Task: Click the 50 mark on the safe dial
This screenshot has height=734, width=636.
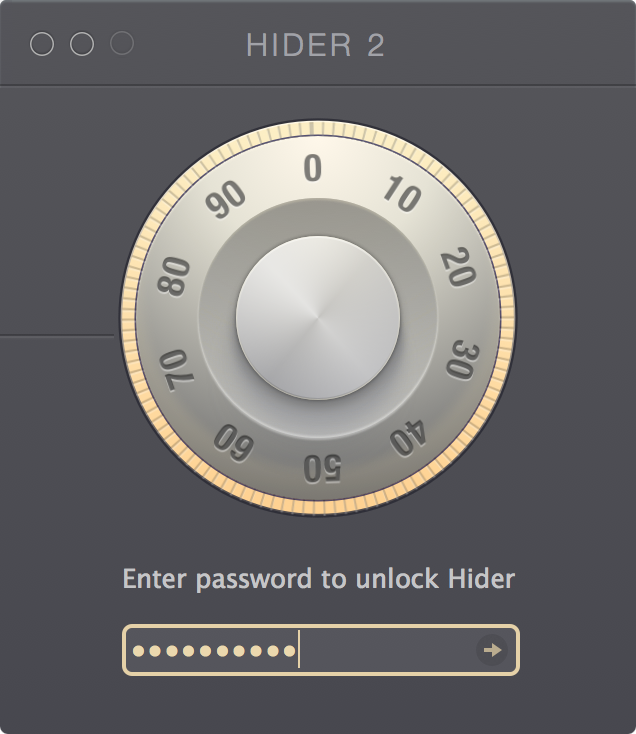Action: click(322, 468)
